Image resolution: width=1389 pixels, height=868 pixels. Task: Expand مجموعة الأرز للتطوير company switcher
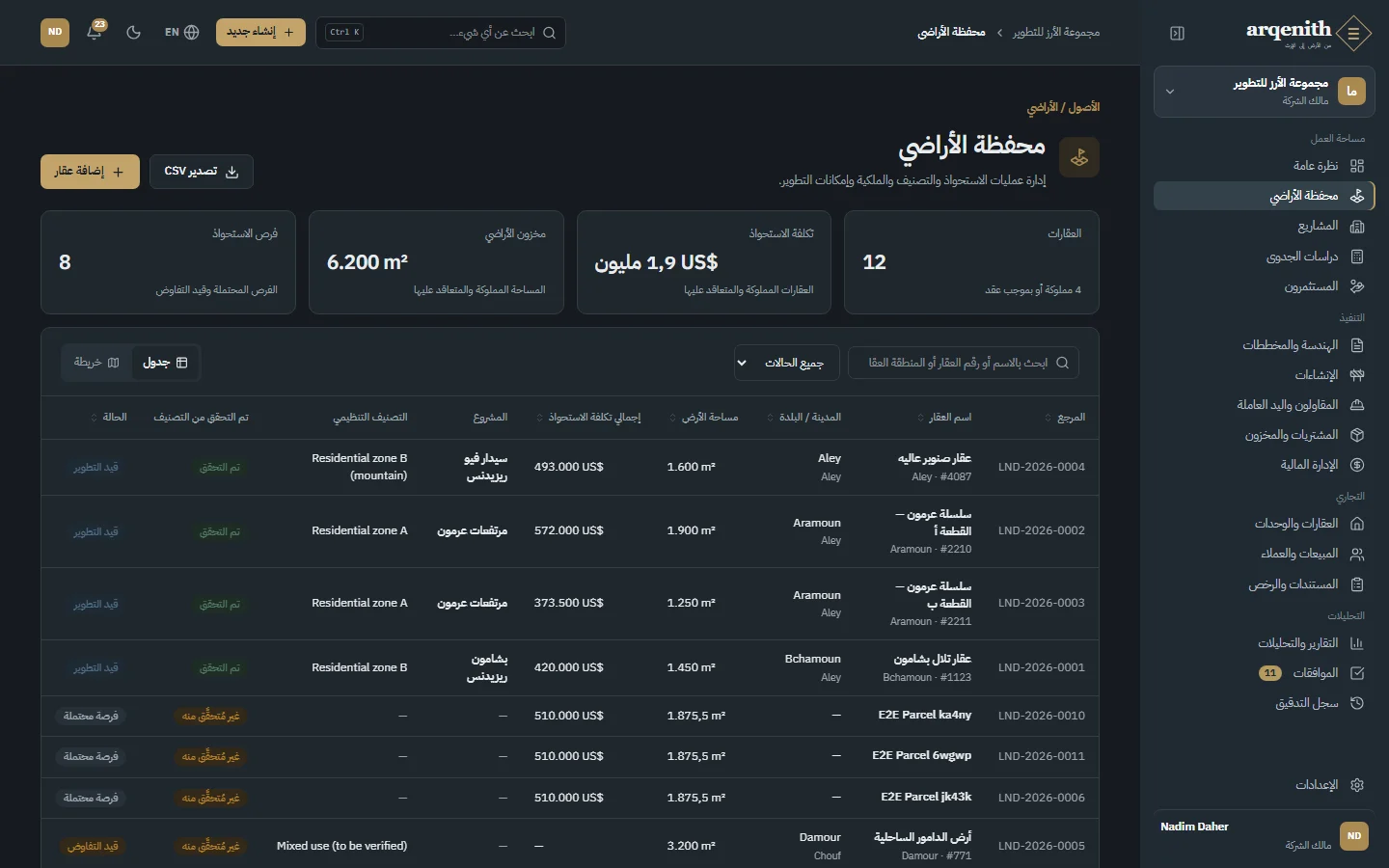(x=1264, y=92)
